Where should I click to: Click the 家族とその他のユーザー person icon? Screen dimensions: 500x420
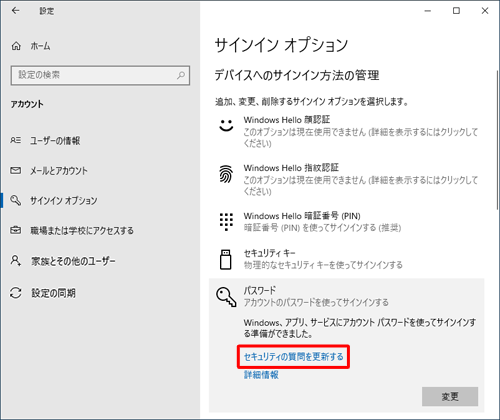(x=16, y=260)
